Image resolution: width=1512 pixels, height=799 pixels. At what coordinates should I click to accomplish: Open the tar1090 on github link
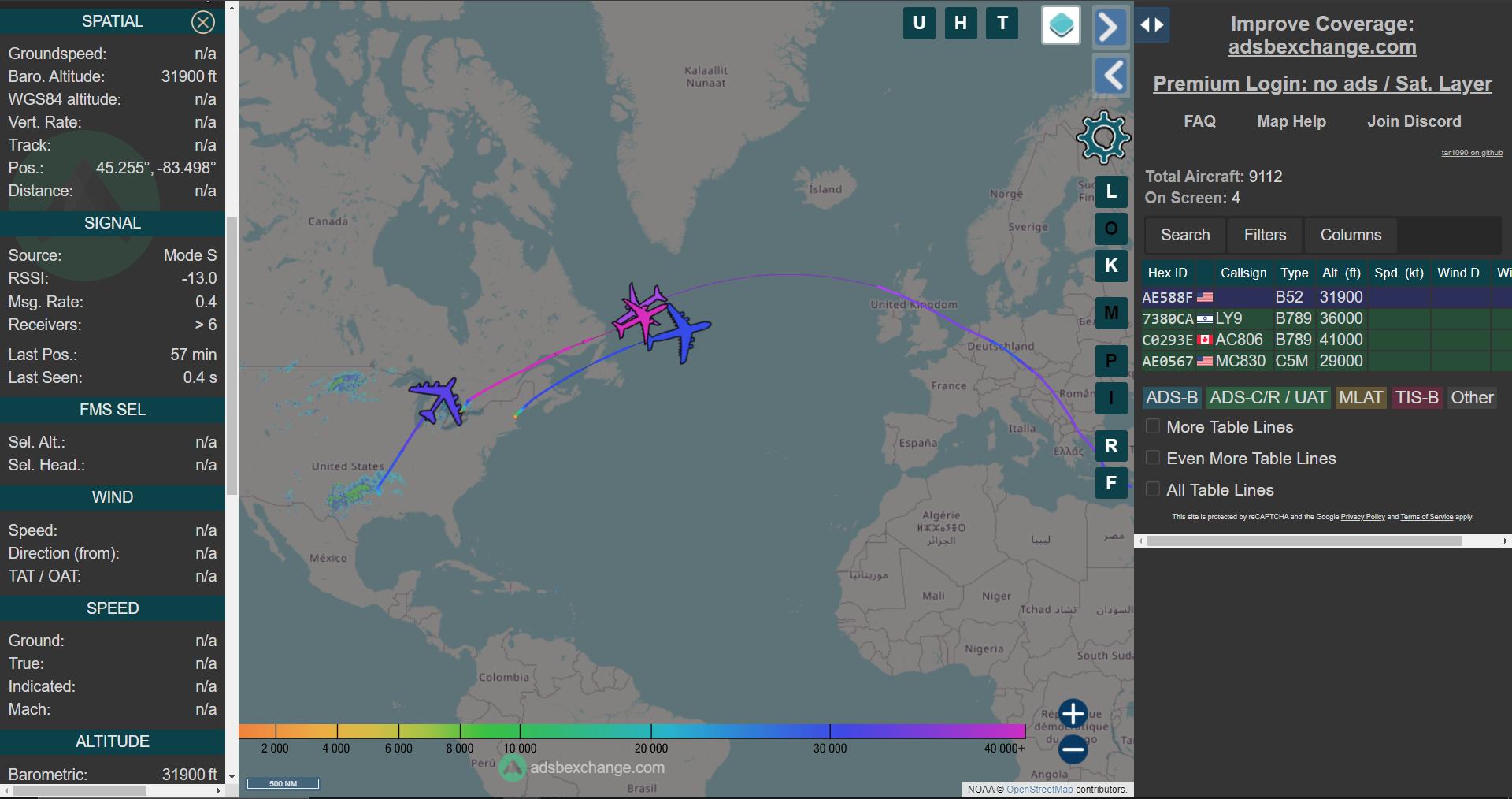[x=1472, y=153]
